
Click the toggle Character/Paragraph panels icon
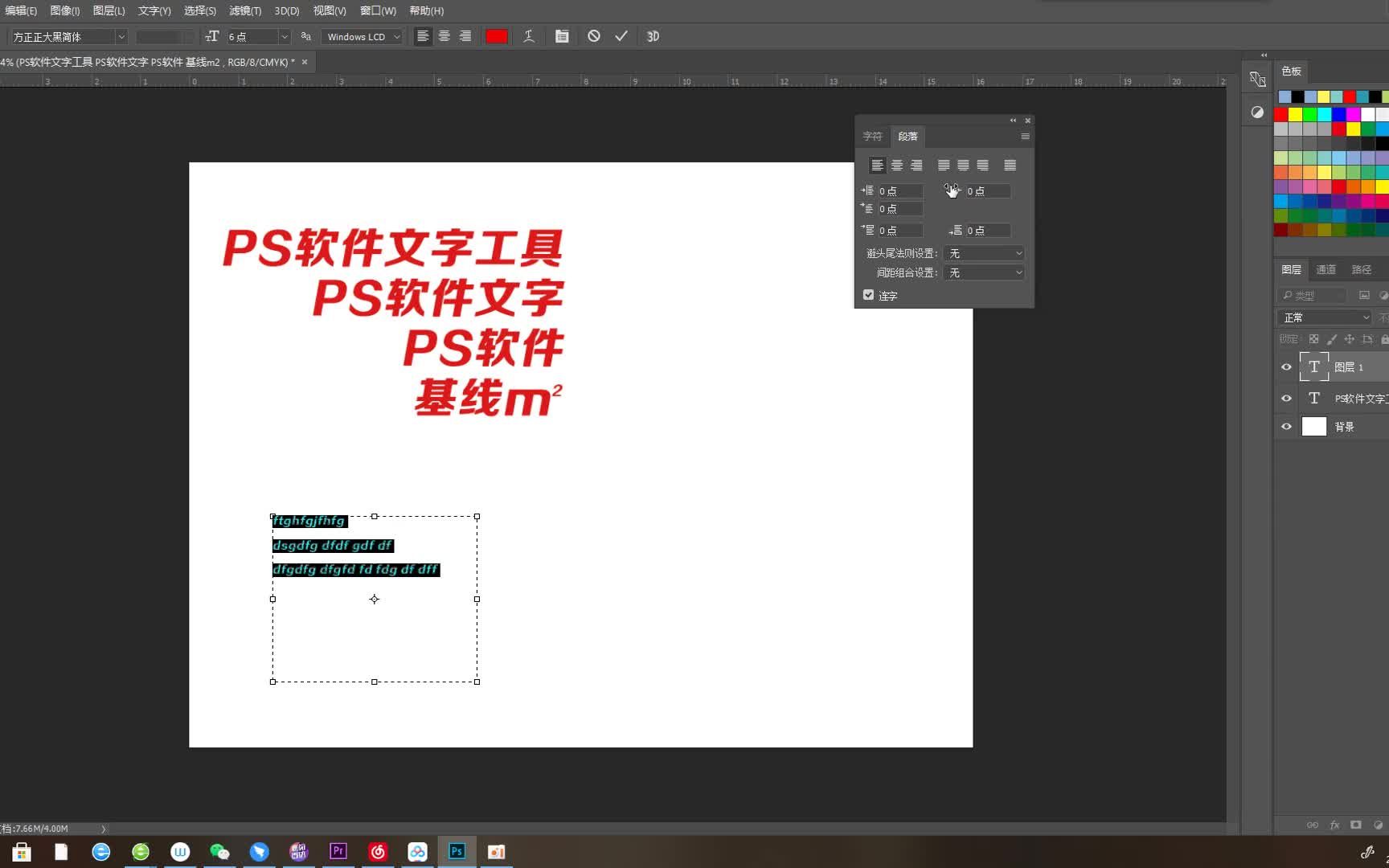click(x=562, y=36)
